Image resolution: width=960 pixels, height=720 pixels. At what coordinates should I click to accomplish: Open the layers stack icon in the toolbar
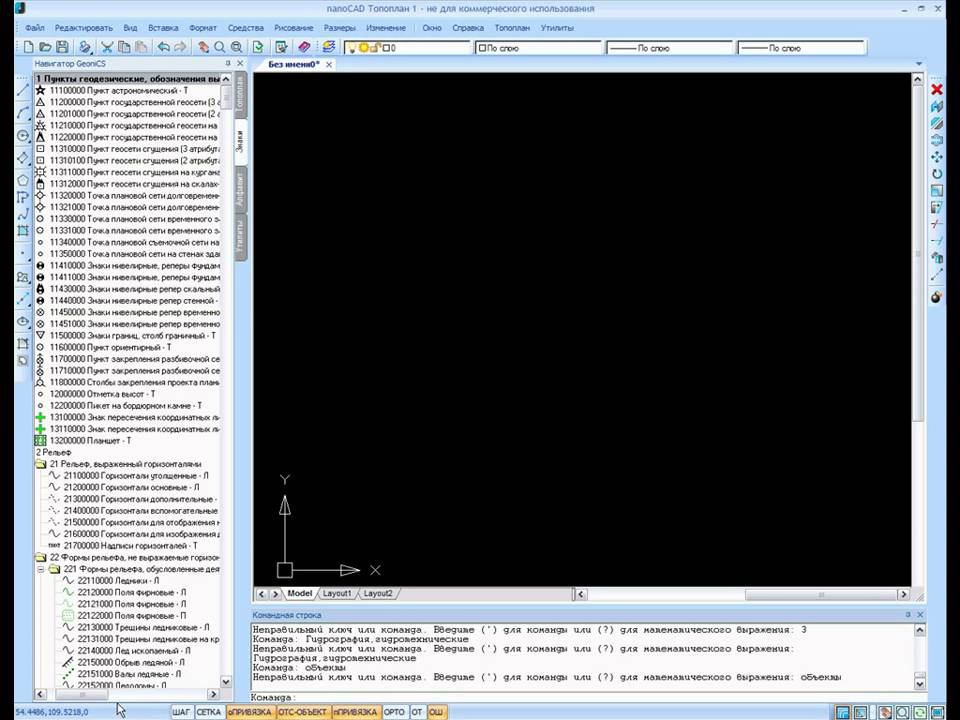pos(329,47)
